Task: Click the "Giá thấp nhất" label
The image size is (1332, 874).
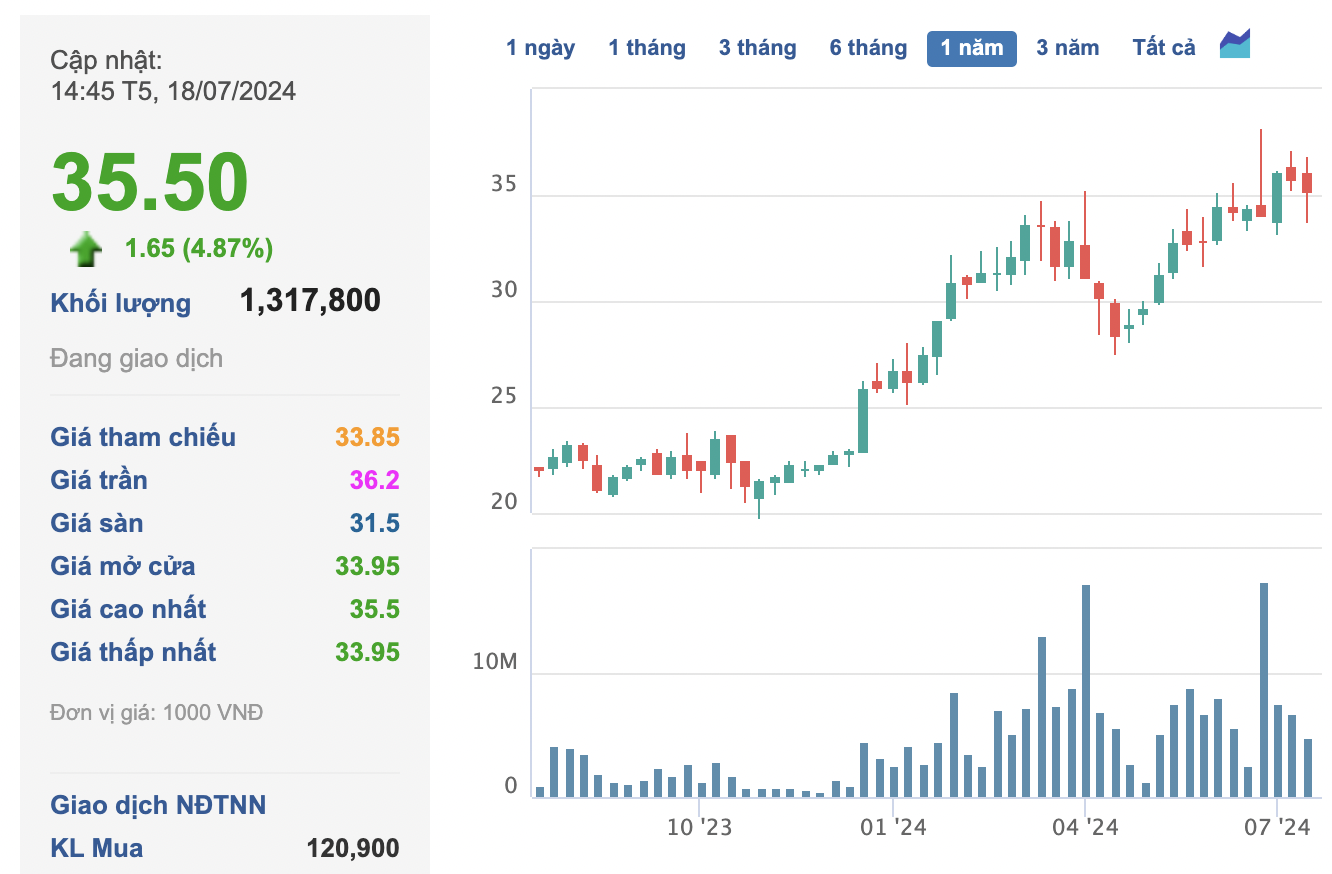Action: click(x=133, y=652)
